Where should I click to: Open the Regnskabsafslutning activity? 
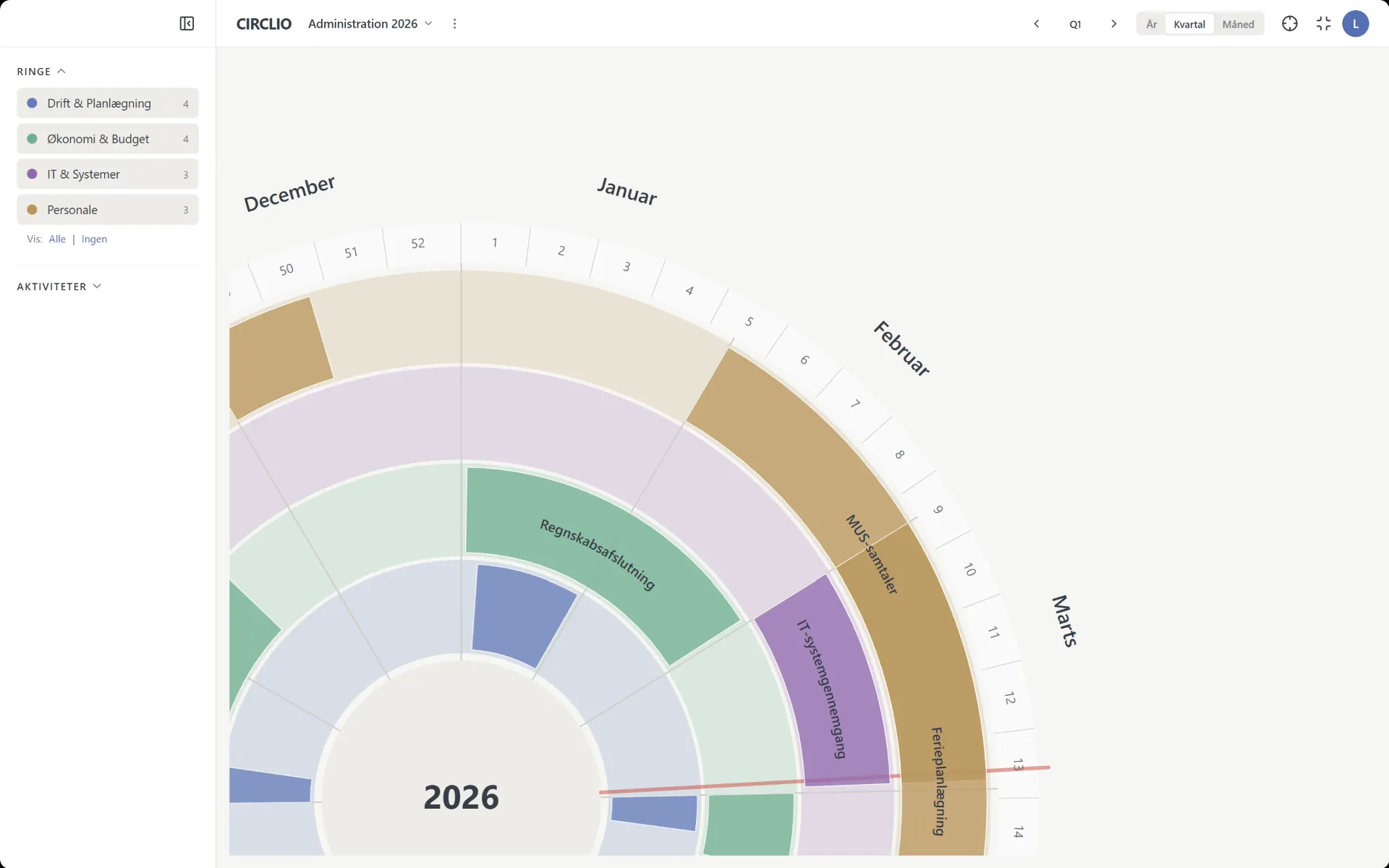point(598,554)
